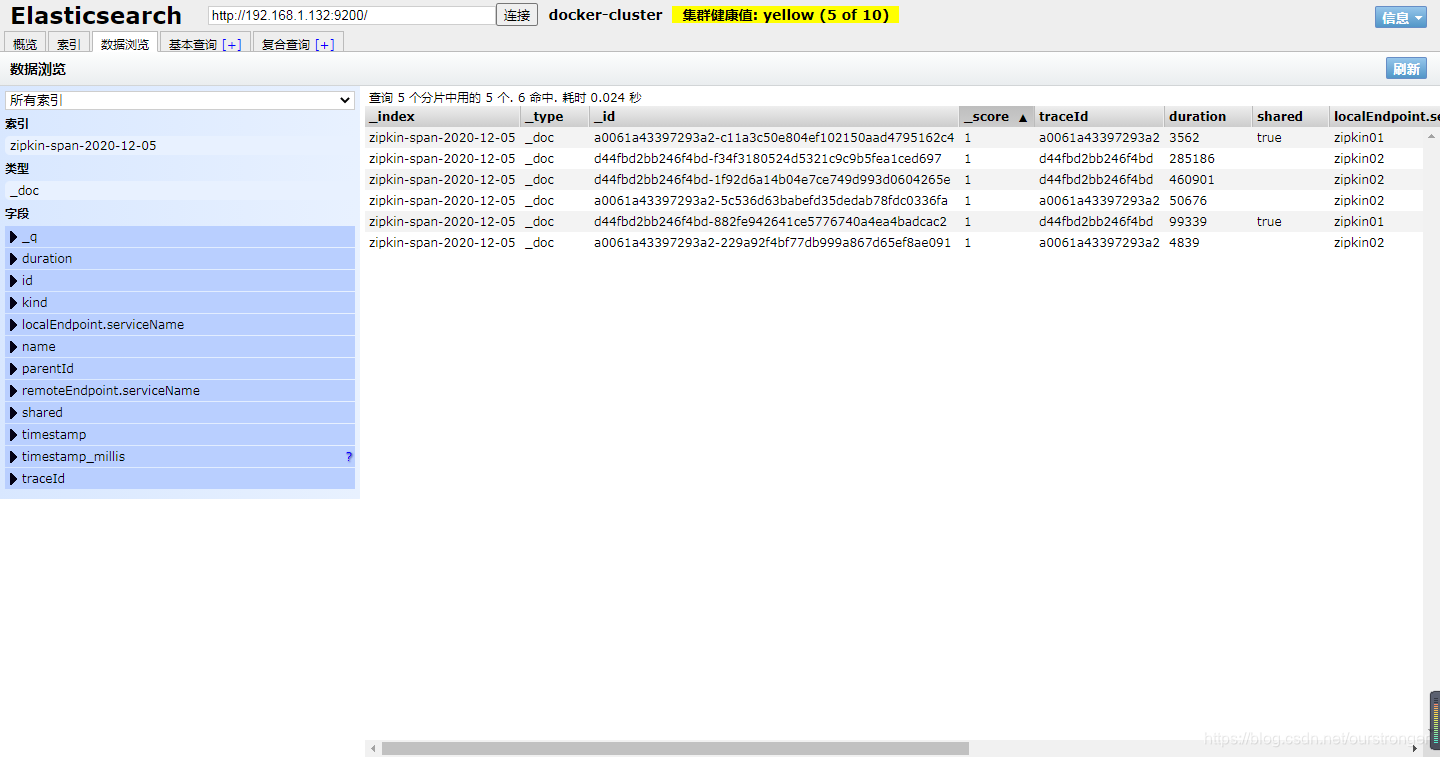Expand the shared field filter
The image size is (1440, 757).
(180, 413)
